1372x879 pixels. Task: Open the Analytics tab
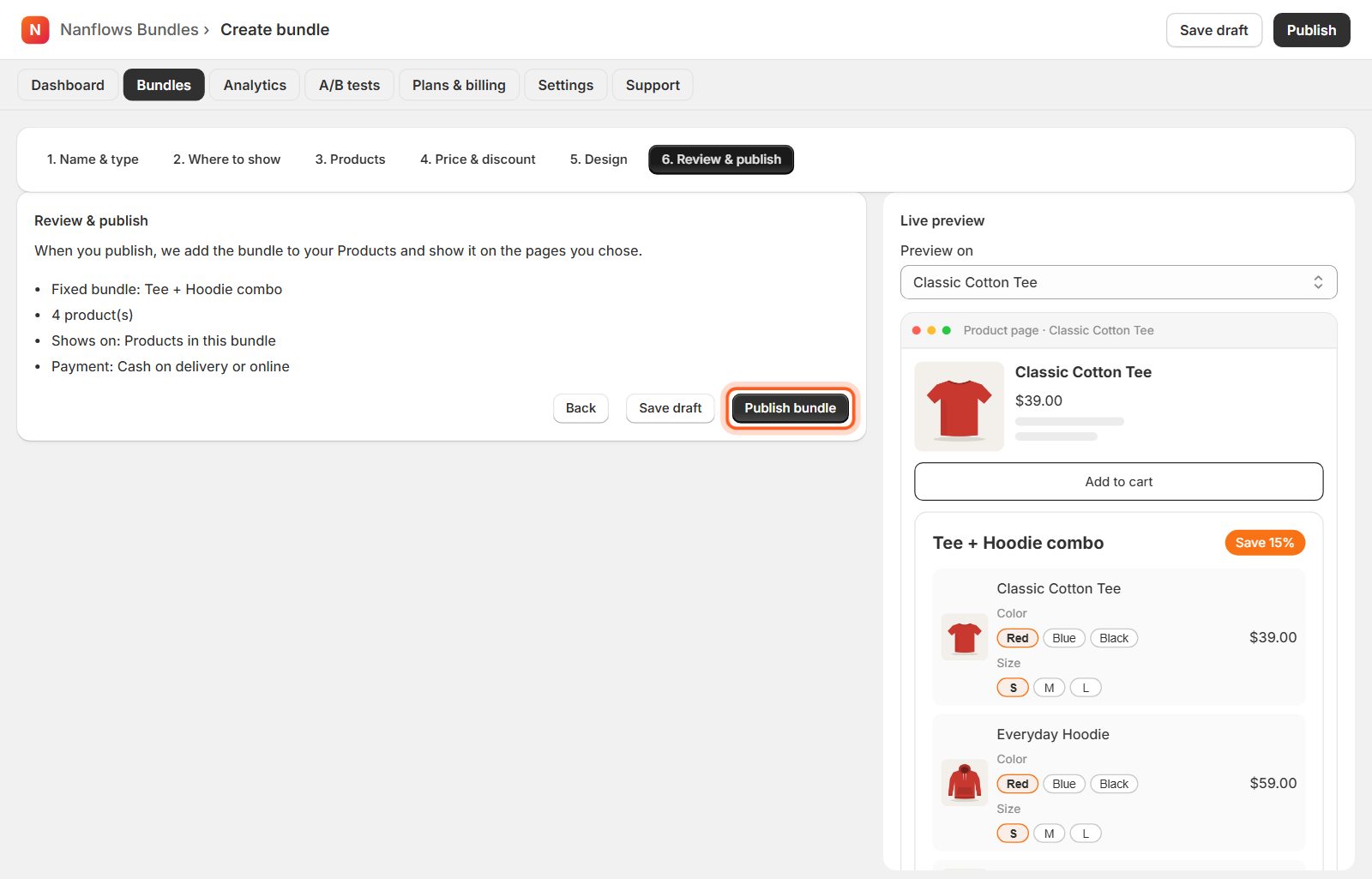255,85
